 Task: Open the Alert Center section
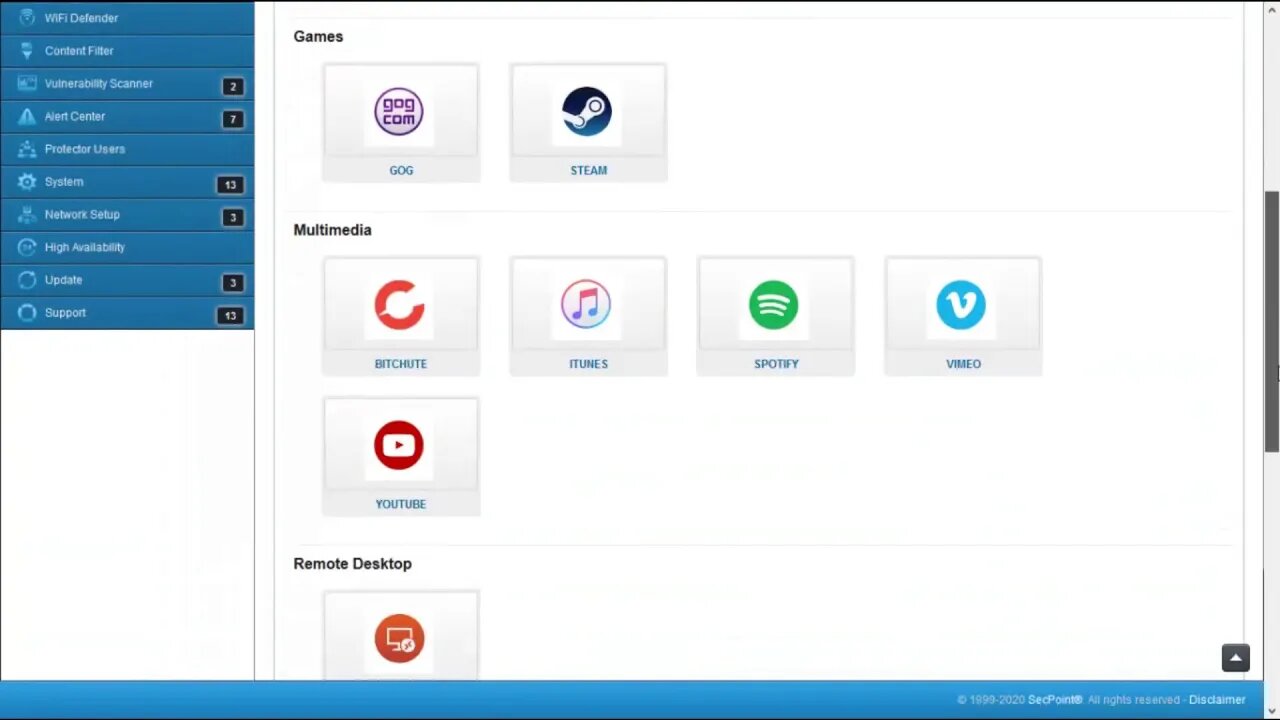[x=127, y=116]
